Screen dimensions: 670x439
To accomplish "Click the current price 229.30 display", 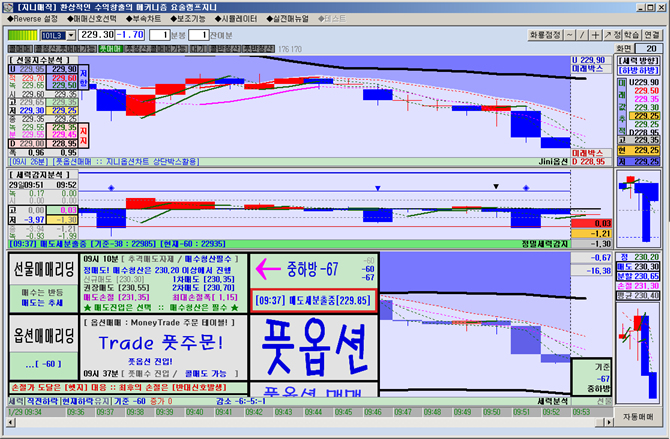I will tap(97, 35).
